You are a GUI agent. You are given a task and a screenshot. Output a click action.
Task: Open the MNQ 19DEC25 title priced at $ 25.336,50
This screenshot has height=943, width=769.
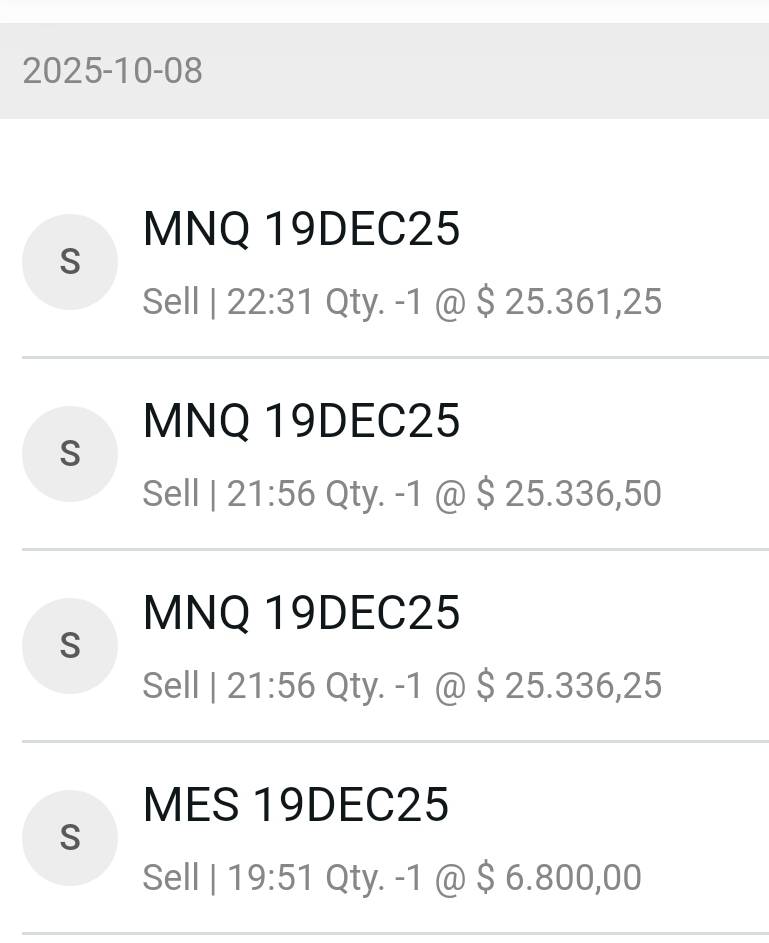point(301,421)
